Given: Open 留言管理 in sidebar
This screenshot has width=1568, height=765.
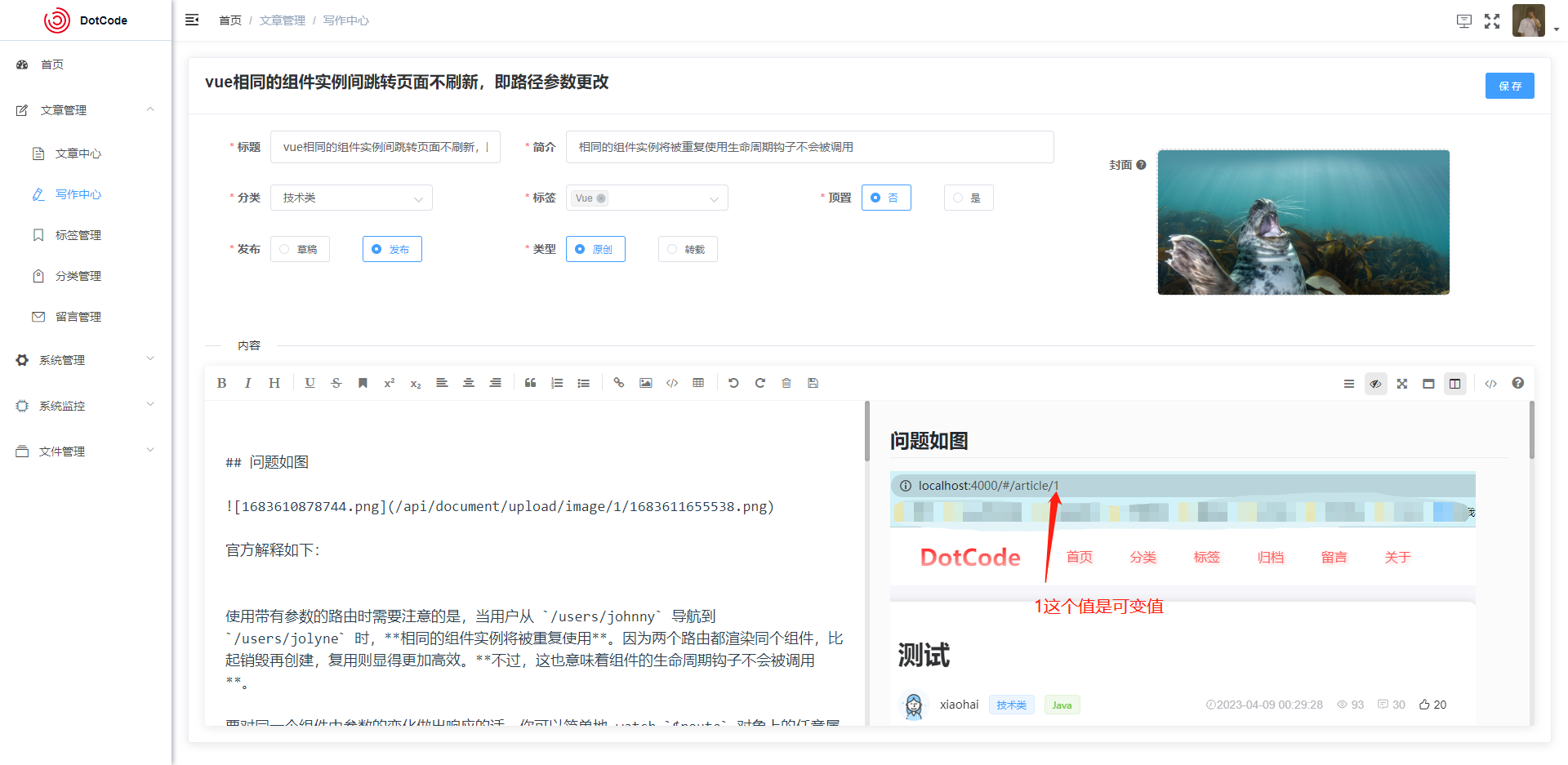Looking at the screenshot, I should [x=86, y=317].
